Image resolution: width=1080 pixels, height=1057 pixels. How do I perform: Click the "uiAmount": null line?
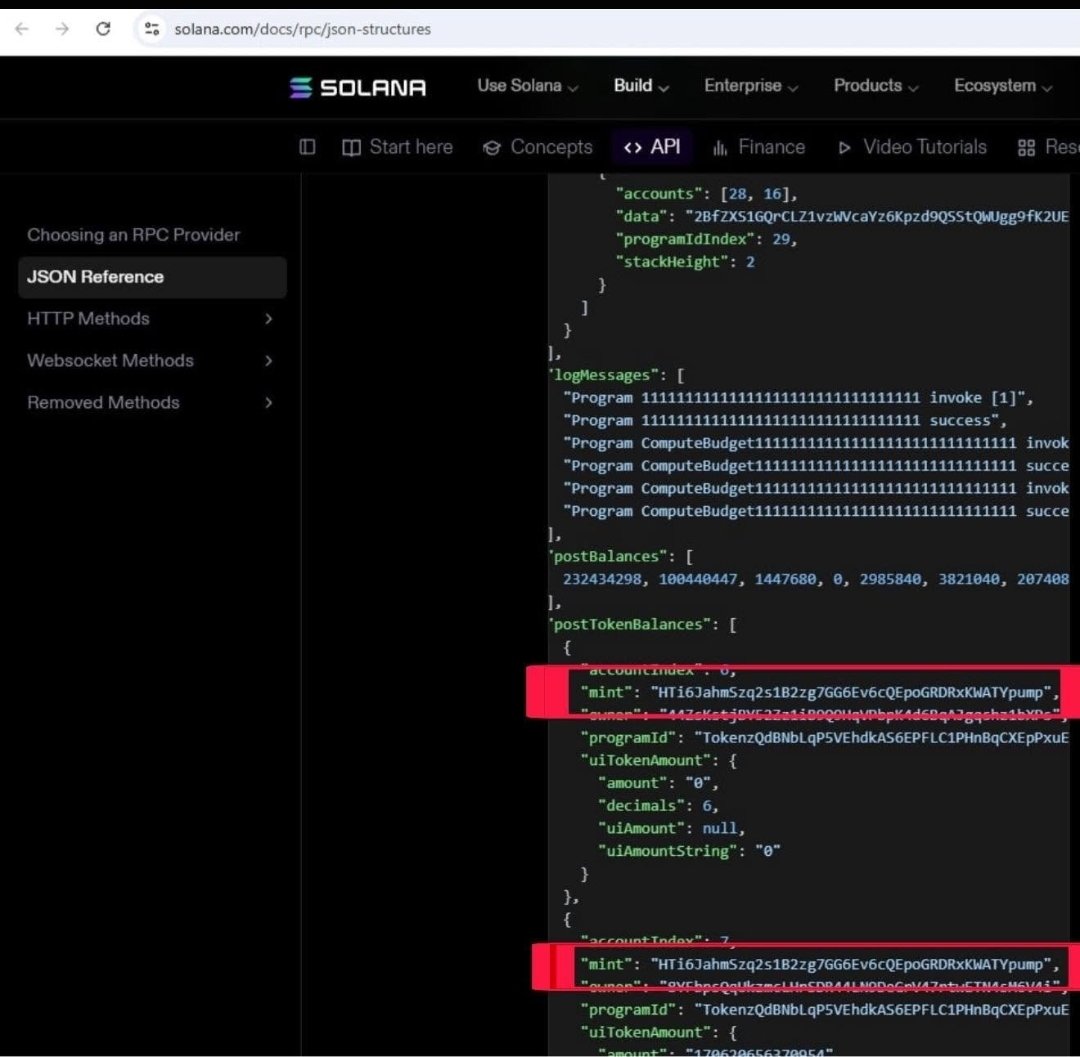point(671,828)
